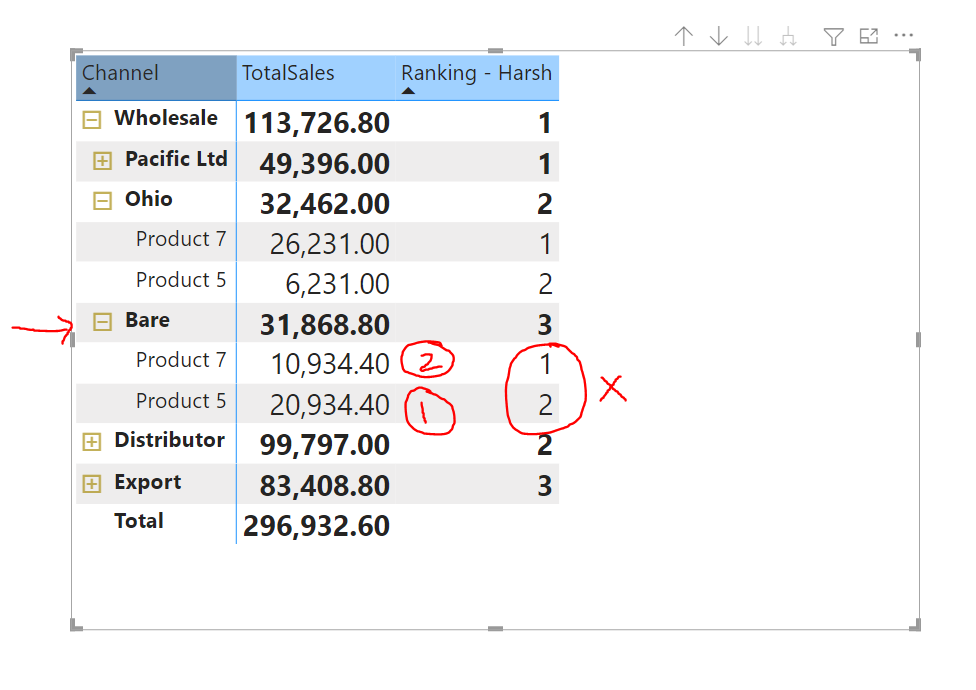The image size is (976, 690).
Task: Select Product 5 under Bare
Action: [181, 401]
